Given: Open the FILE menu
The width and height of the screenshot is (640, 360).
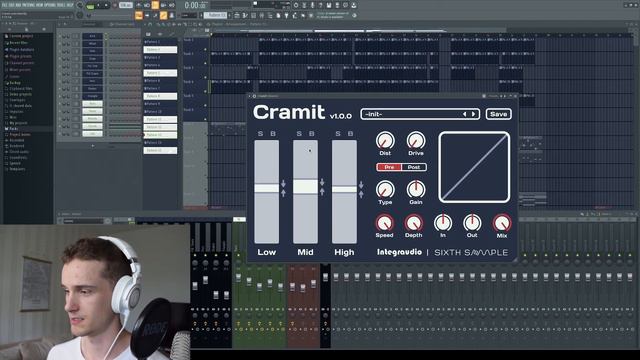Looking at the screenshot, I should pos(4,5).
